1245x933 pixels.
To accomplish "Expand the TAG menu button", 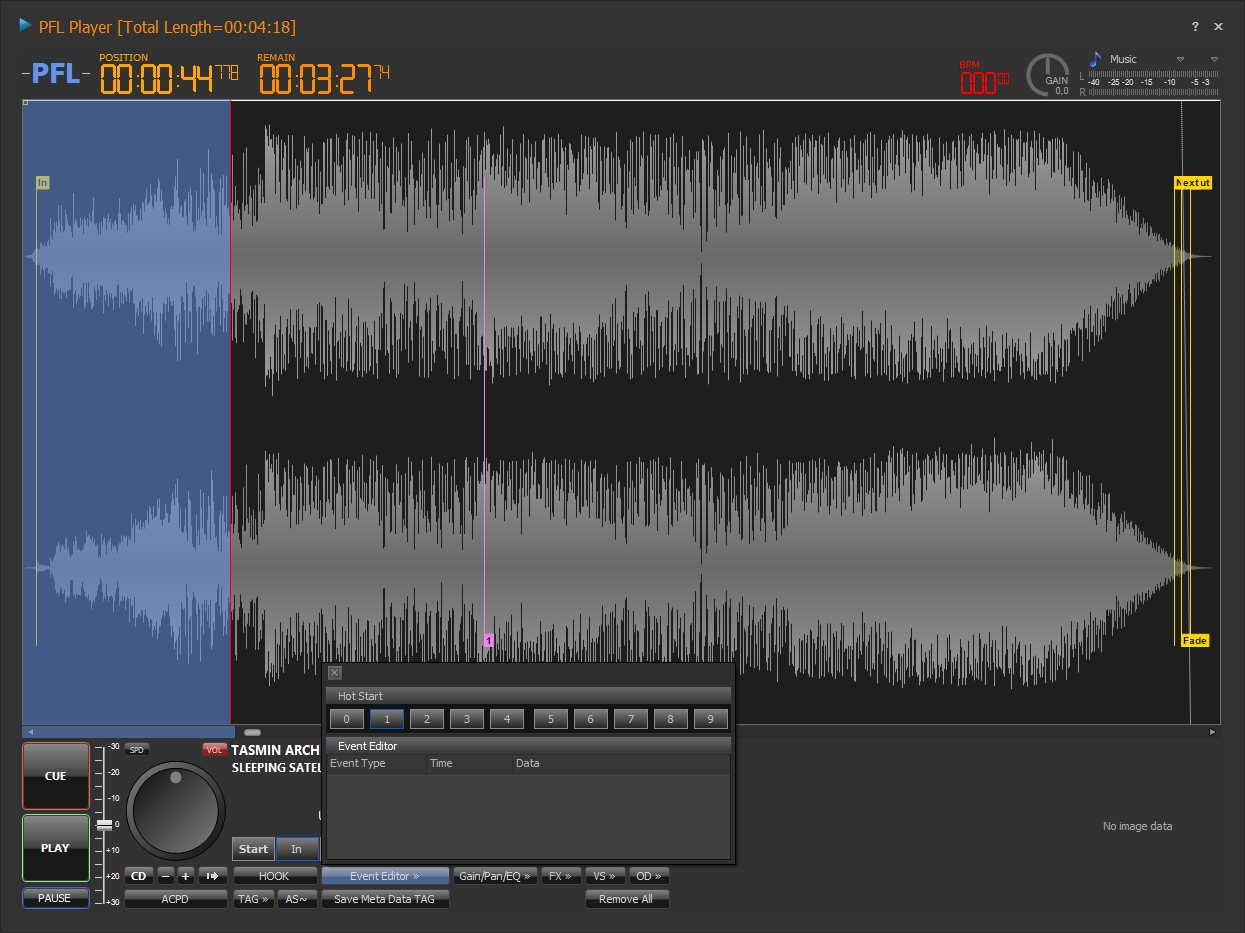I will click(253, 899).
